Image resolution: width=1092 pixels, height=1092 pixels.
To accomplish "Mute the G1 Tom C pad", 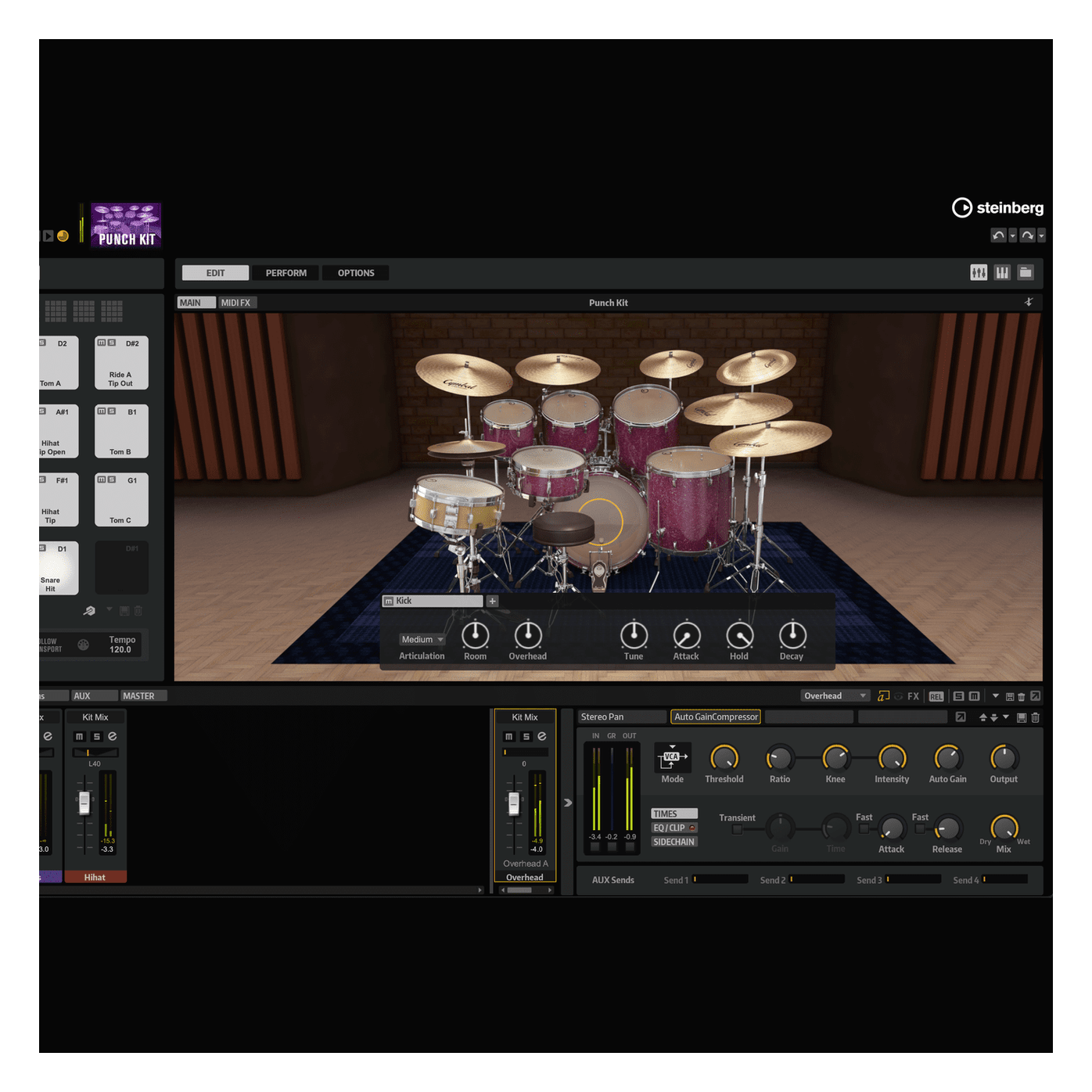I will (102, 480).
